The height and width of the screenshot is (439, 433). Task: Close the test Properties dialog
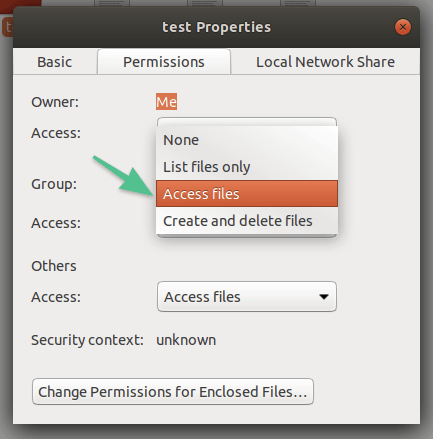[403, 27]
